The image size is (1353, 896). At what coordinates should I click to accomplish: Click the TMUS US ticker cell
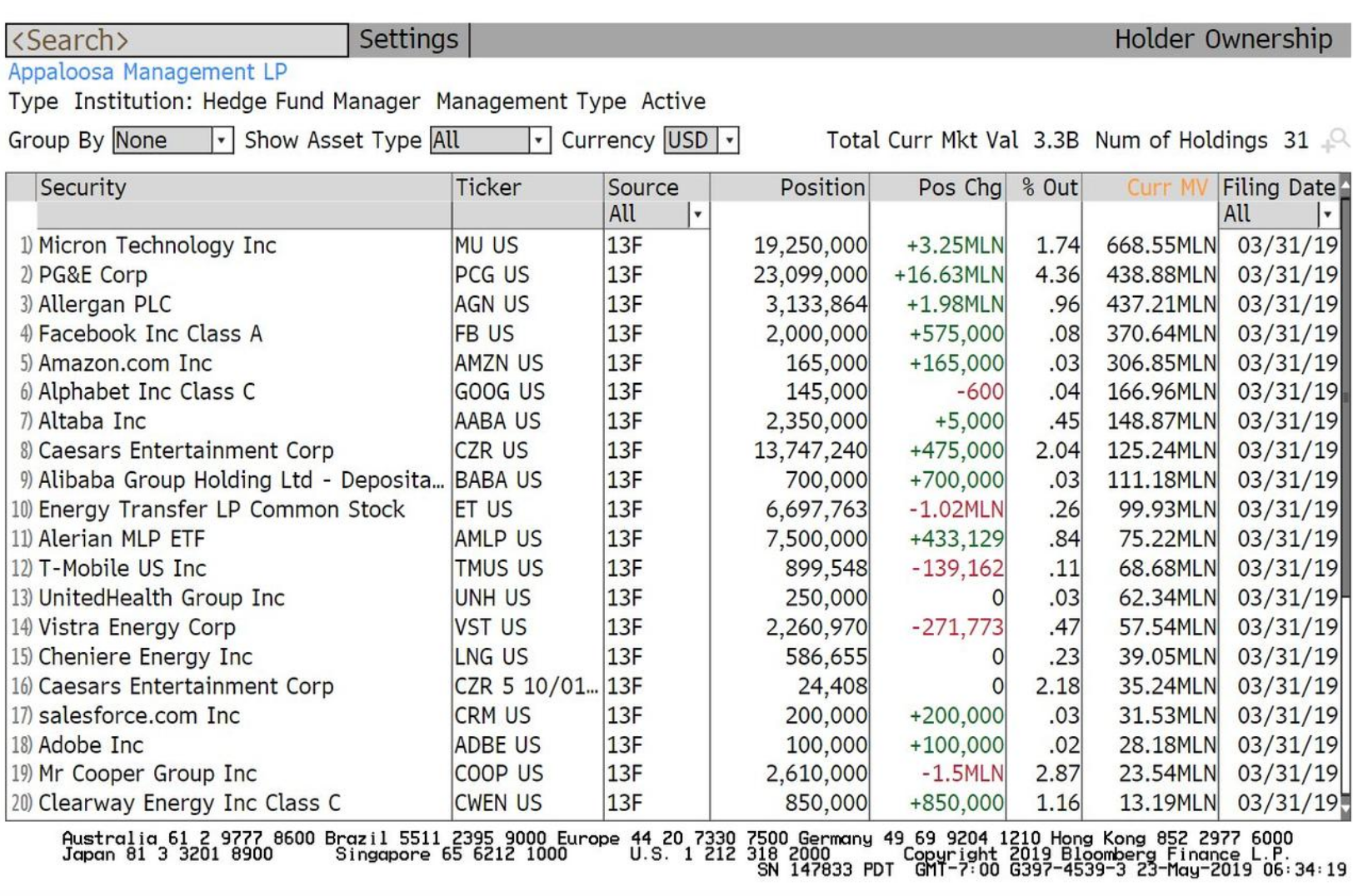[x=498, y=568]
